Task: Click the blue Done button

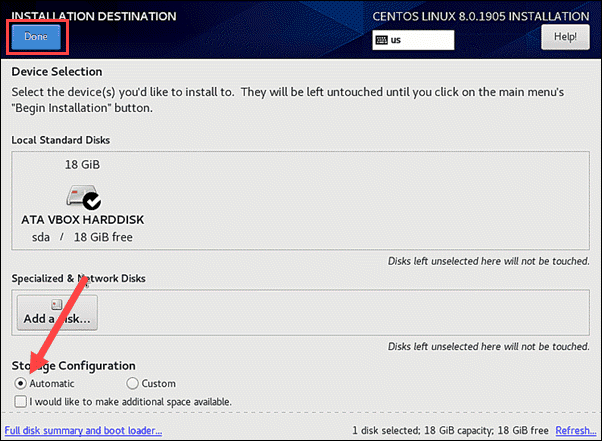Action: (36, 37)
